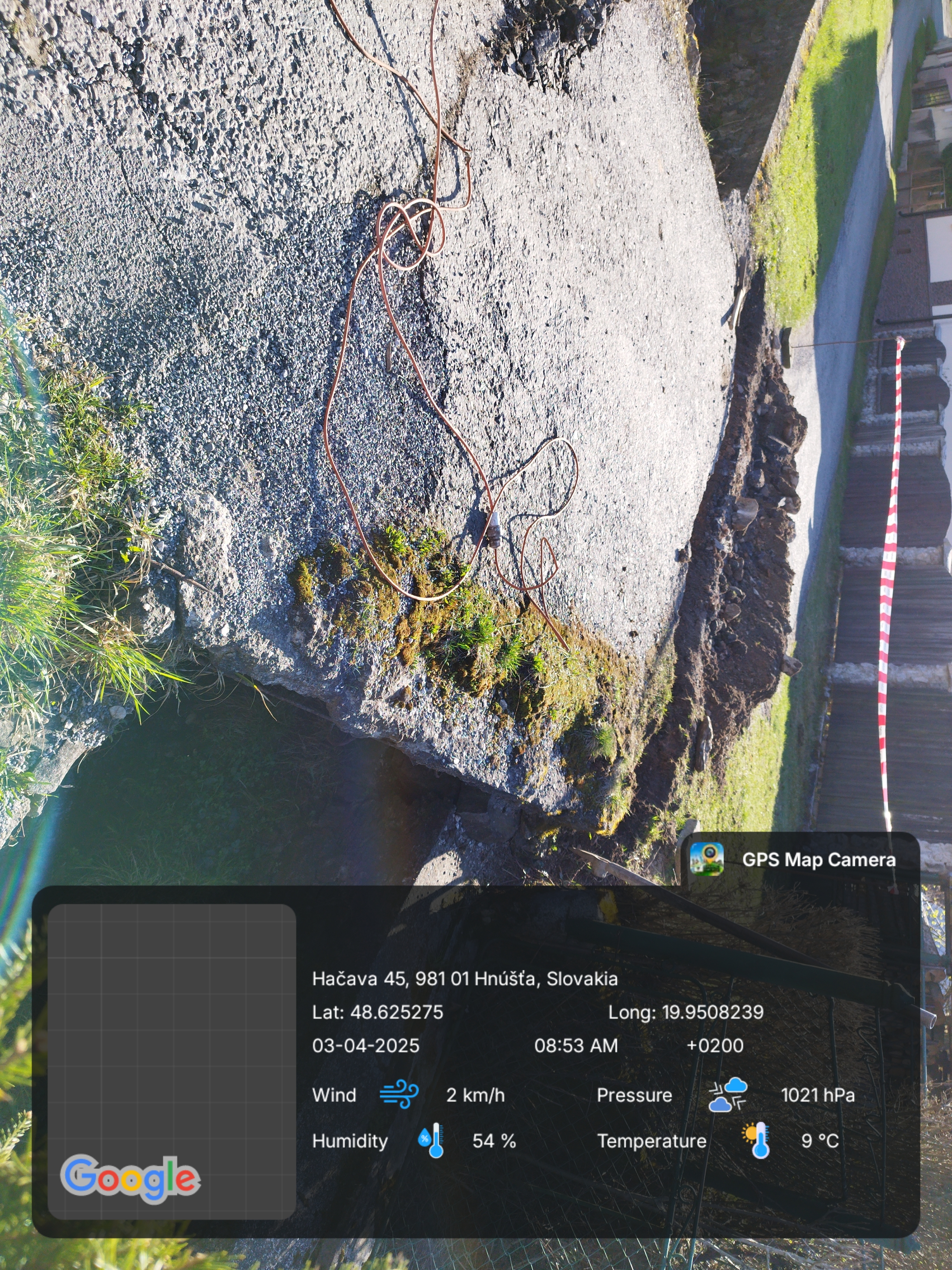Click the Google logo on map

tap(131, 1179)
